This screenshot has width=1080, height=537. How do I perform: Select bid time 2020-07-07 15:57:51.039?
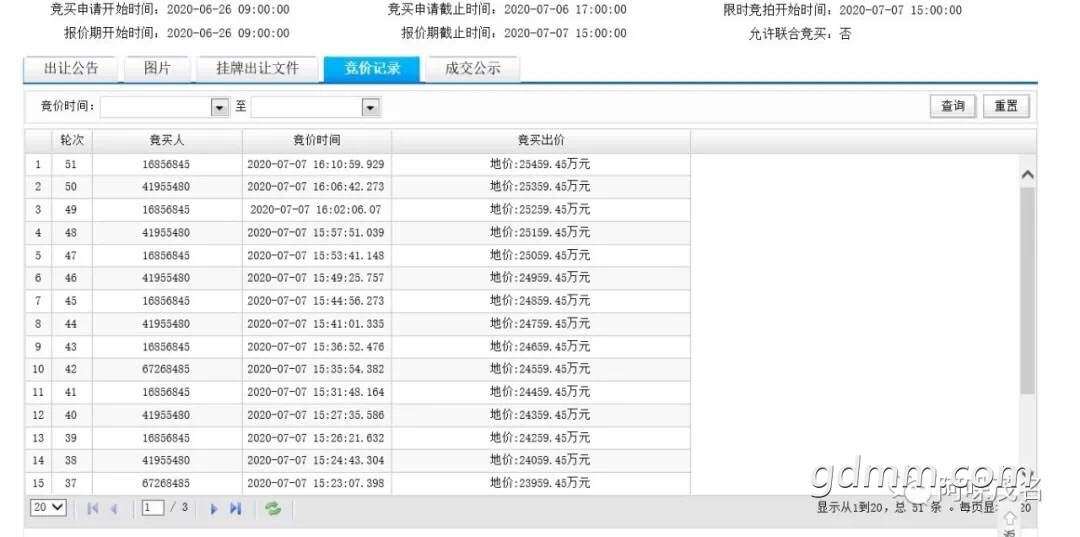pyautogui.click(x=315, y=233)
